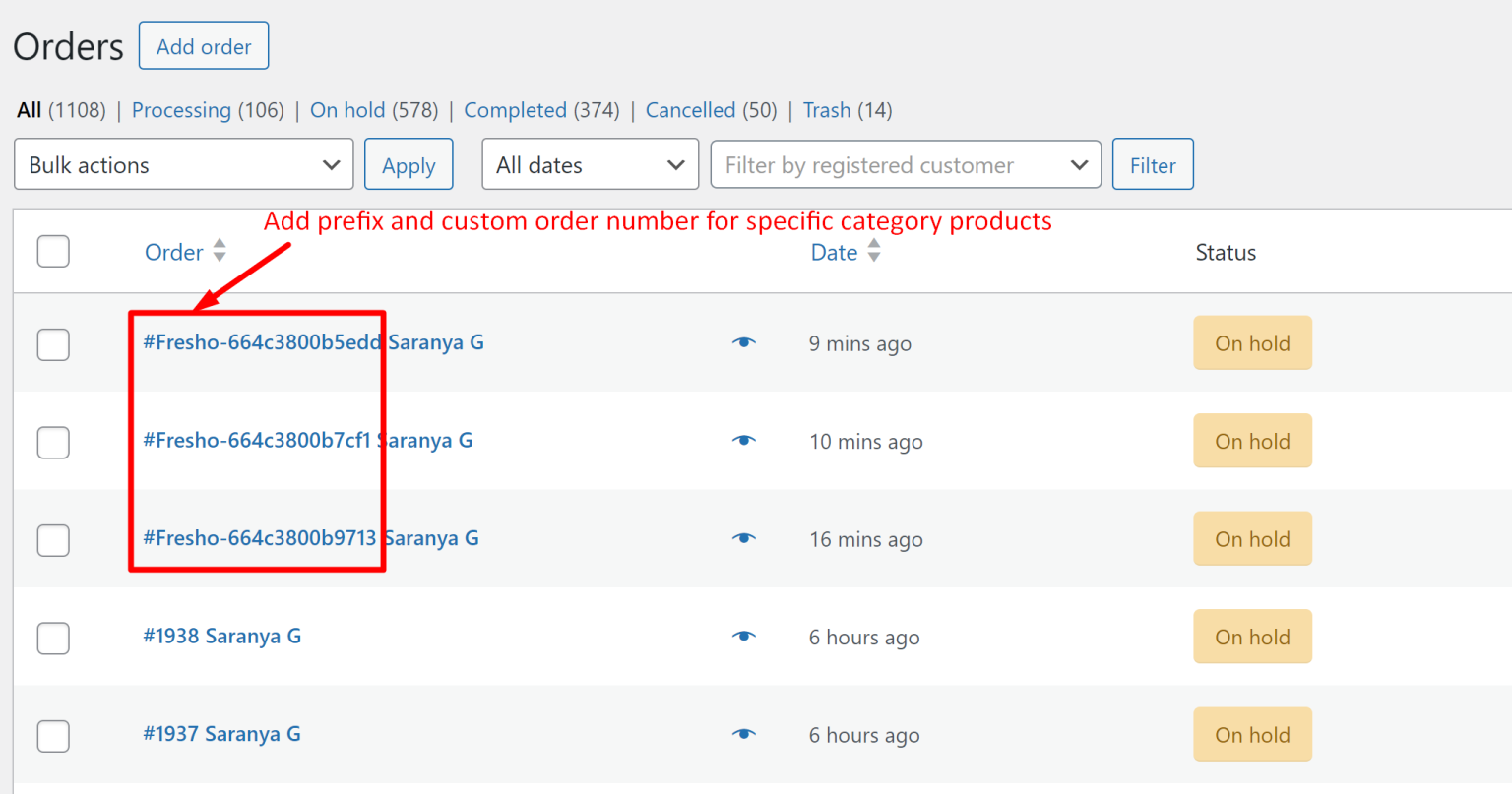Viewport: 1512px width, 794px height.
Task: Select the checkbox for order #Fresho-664c3800b5edd
Action: [53, 344]
